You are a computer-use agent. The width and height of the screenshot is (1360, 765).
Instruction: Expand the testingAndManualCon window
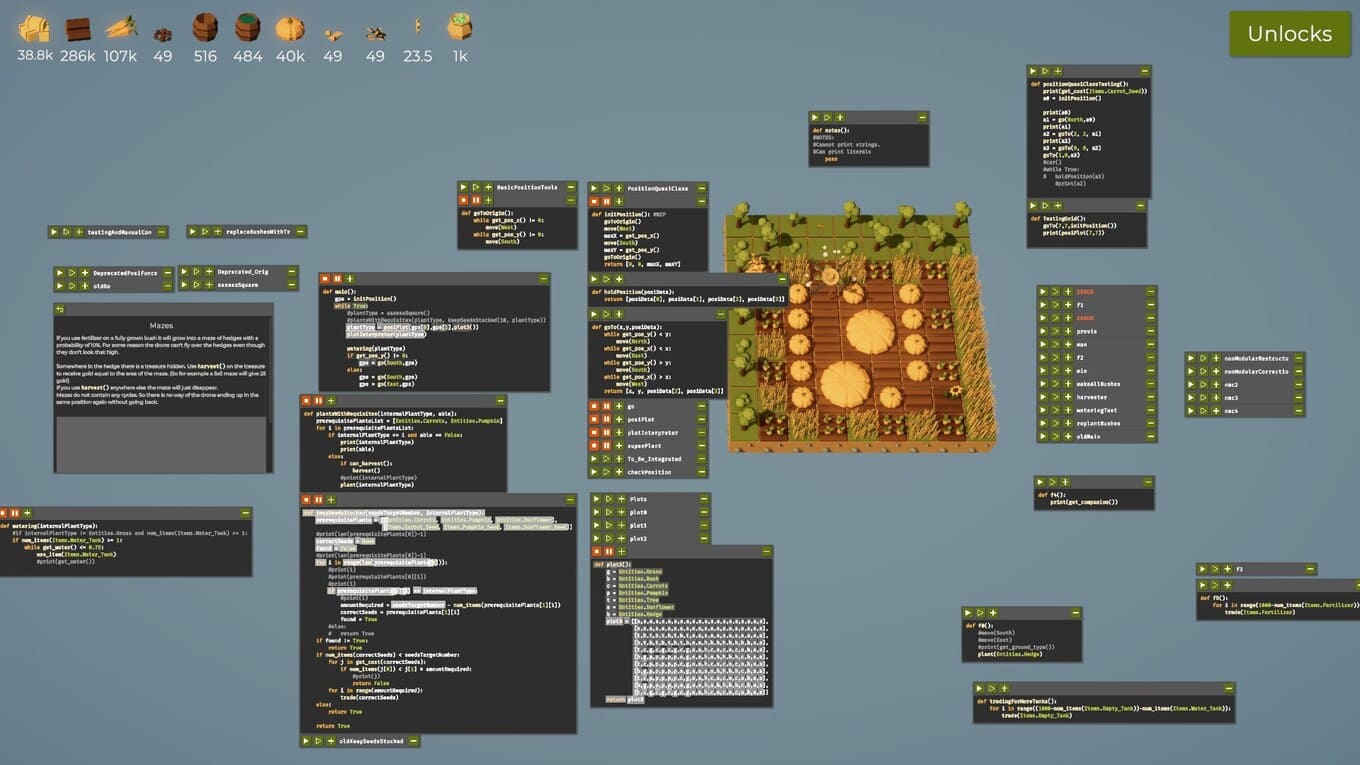point(161,232)
